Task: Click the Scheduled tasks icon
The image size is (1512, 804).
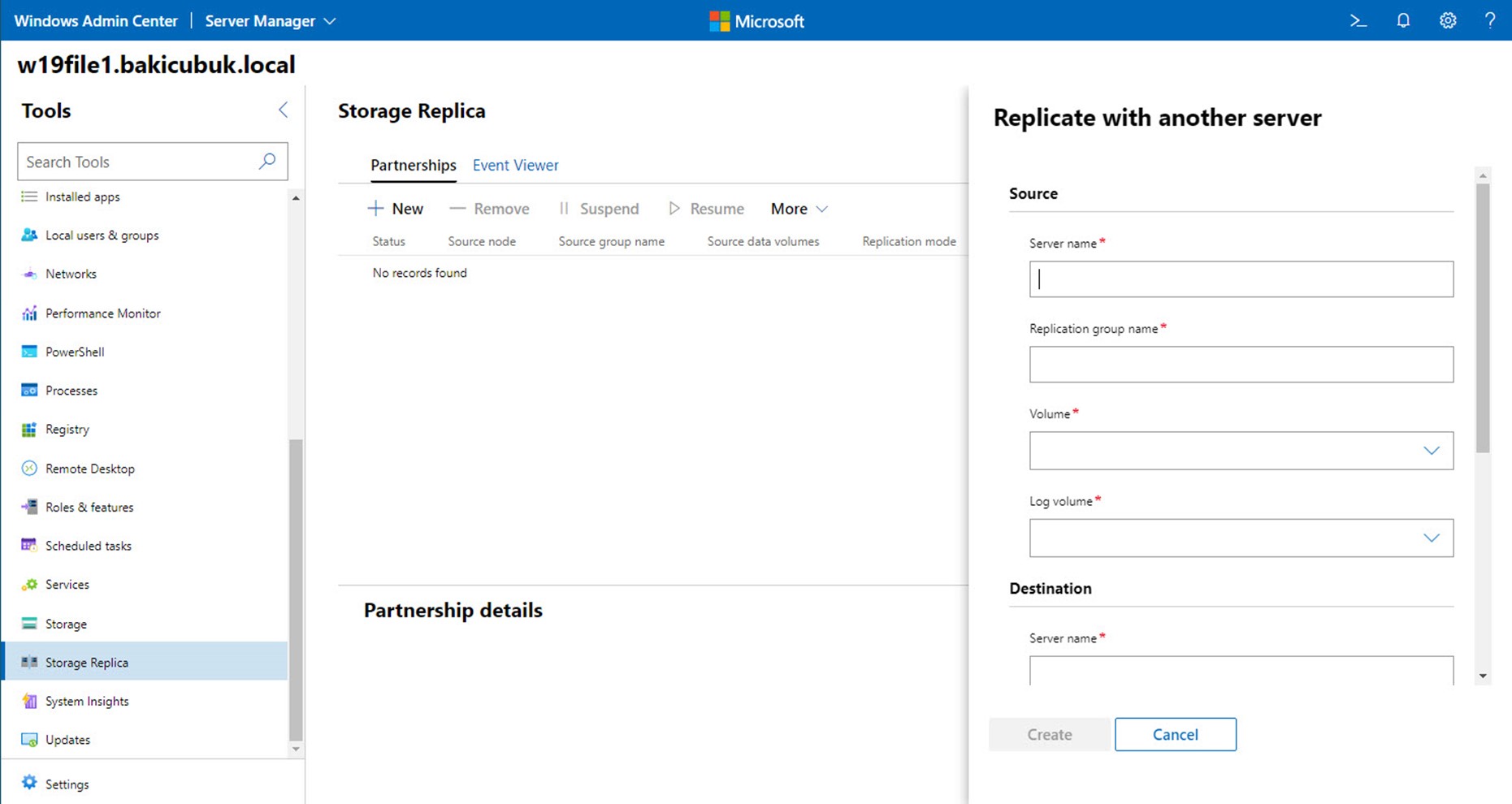Action: tap(29, 546)
